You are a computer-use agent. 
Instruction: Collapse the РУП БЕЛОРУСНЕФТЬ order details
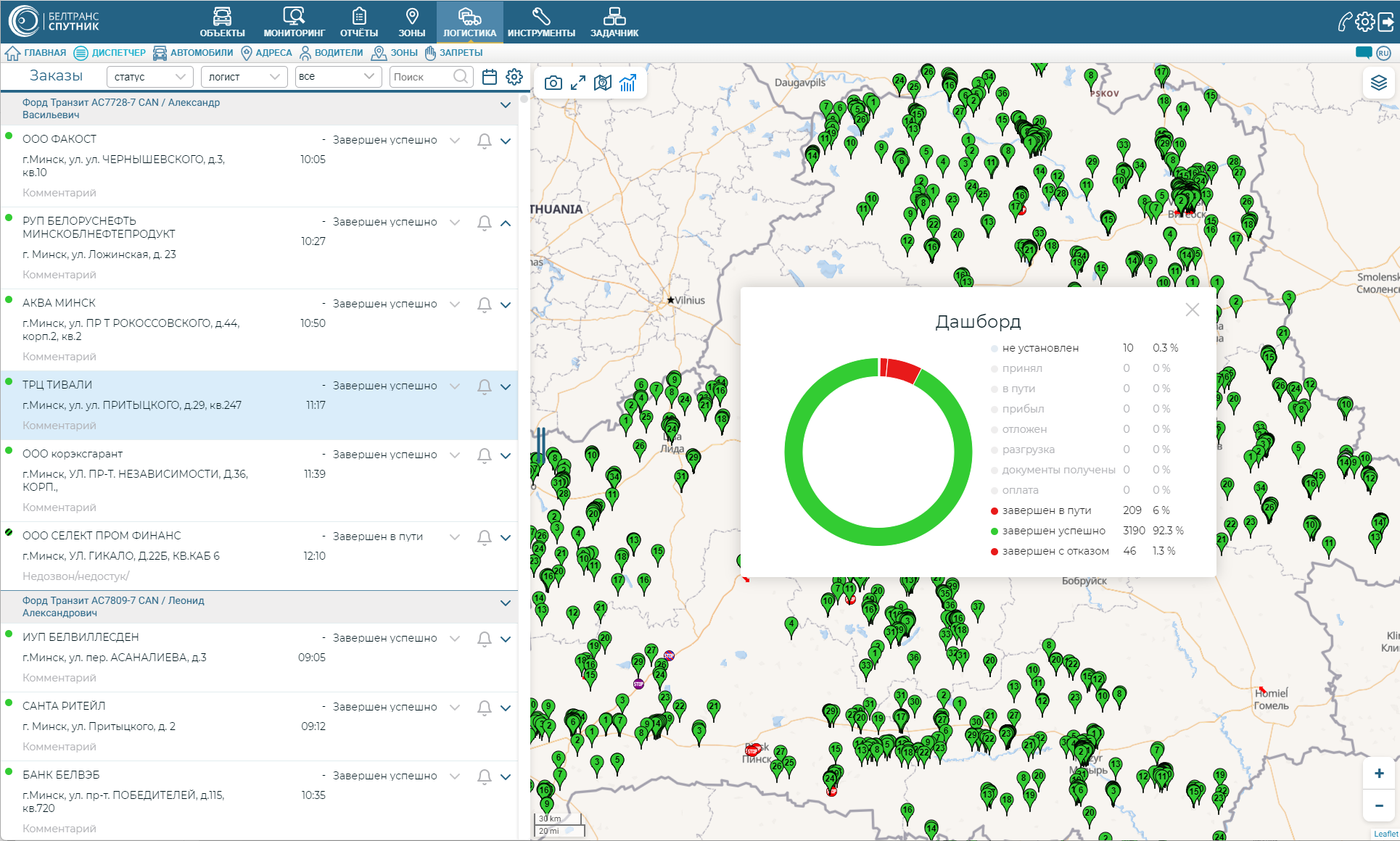[x=506, y=223]
